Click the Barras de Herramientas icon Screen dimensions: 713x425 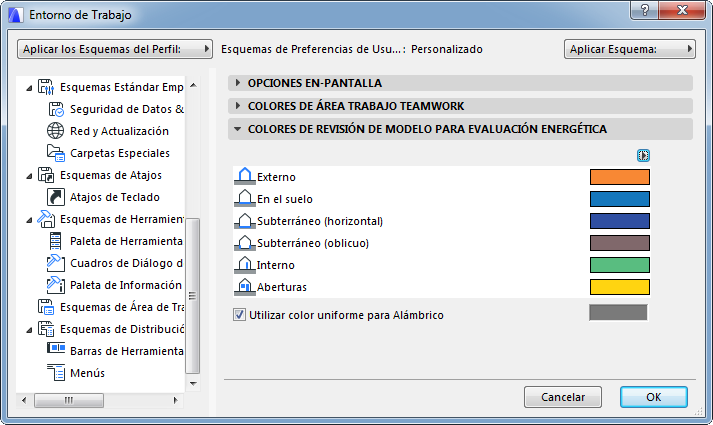tap(55, 351)
